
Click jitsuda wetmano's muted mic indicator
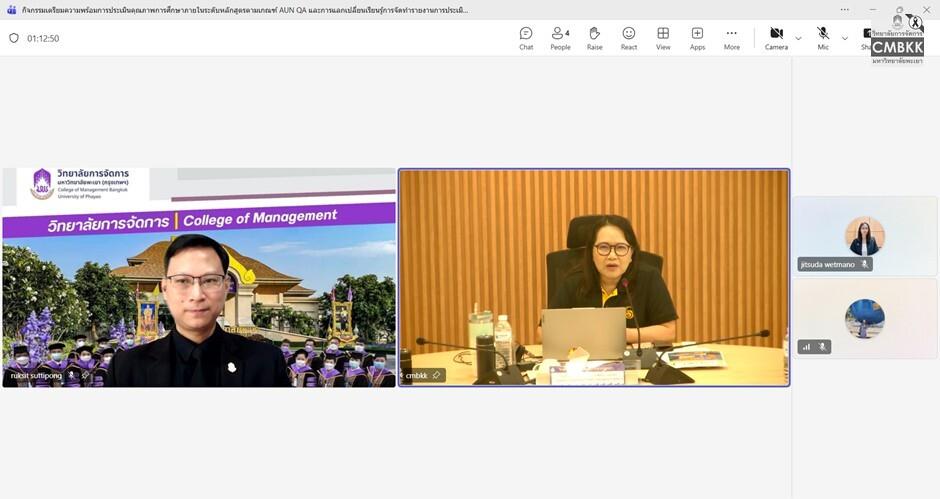click(865, 264)
